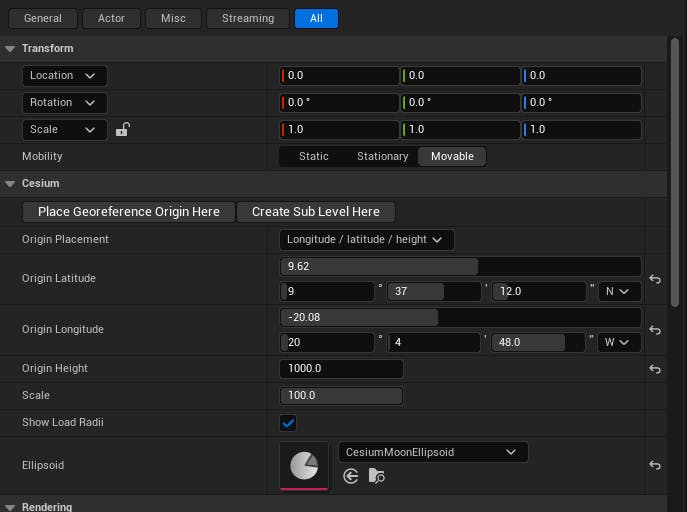Open CesiumMoonEllipsoid asset dropdown
687x512 pixels.
(x=433, y=452)
